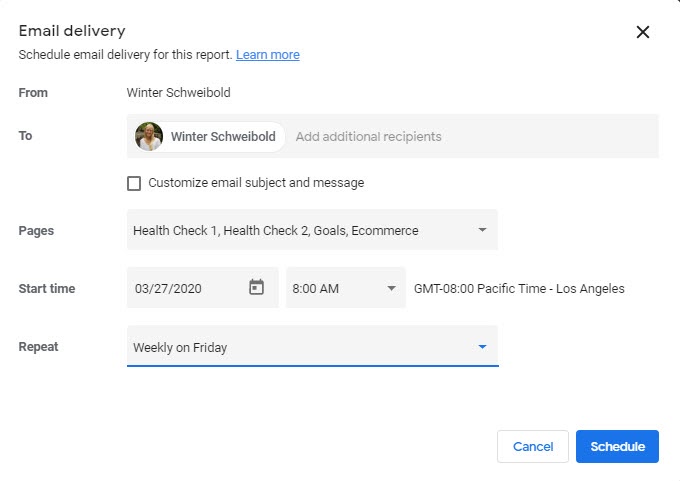Screen dimensions: 680x481
Task: Click the blue Schedule button
Action: coord(617,446)
